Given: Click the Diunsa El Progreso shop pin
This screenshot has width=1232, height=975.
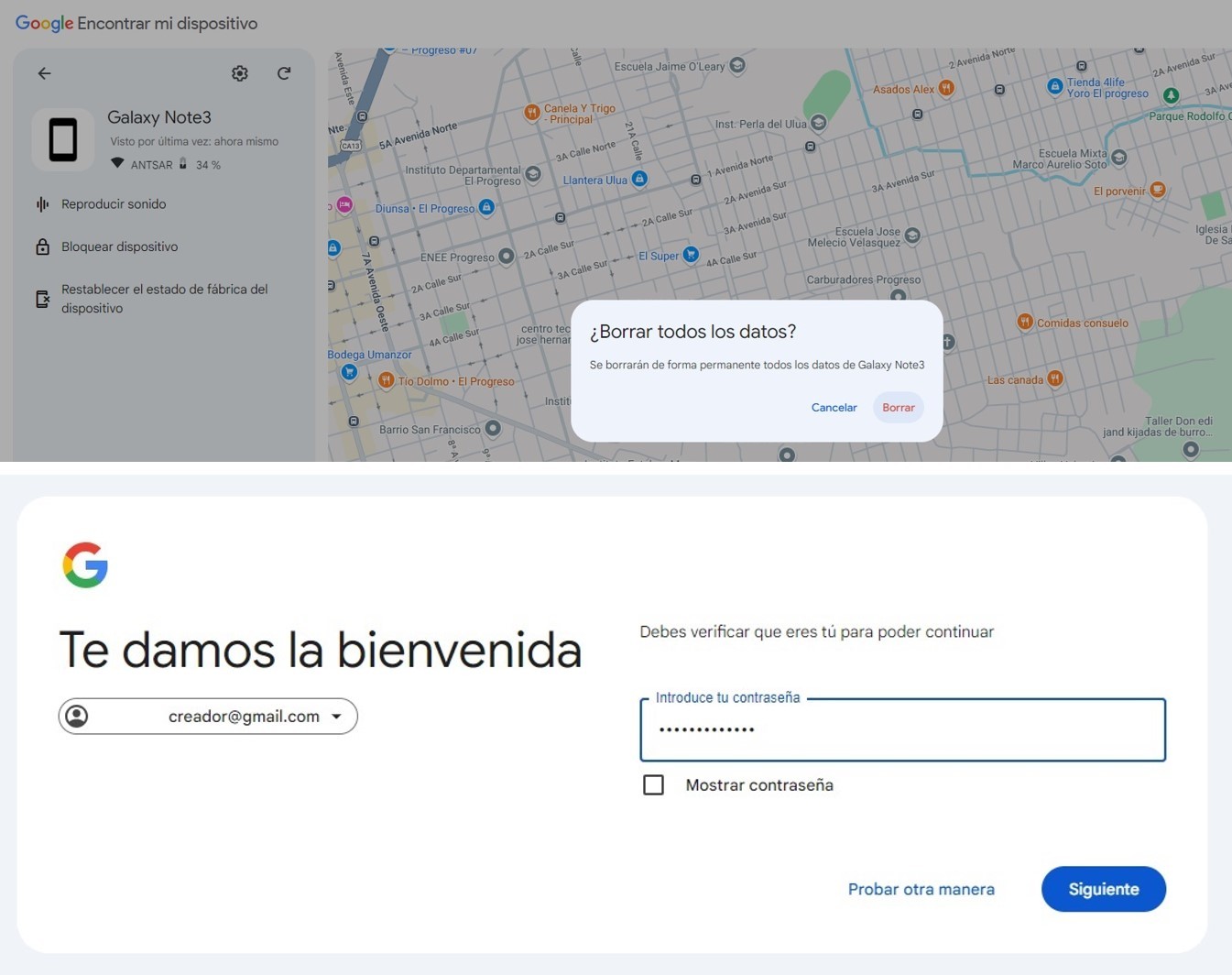Looking at the screenshot, I should click(x=486, y=207).
